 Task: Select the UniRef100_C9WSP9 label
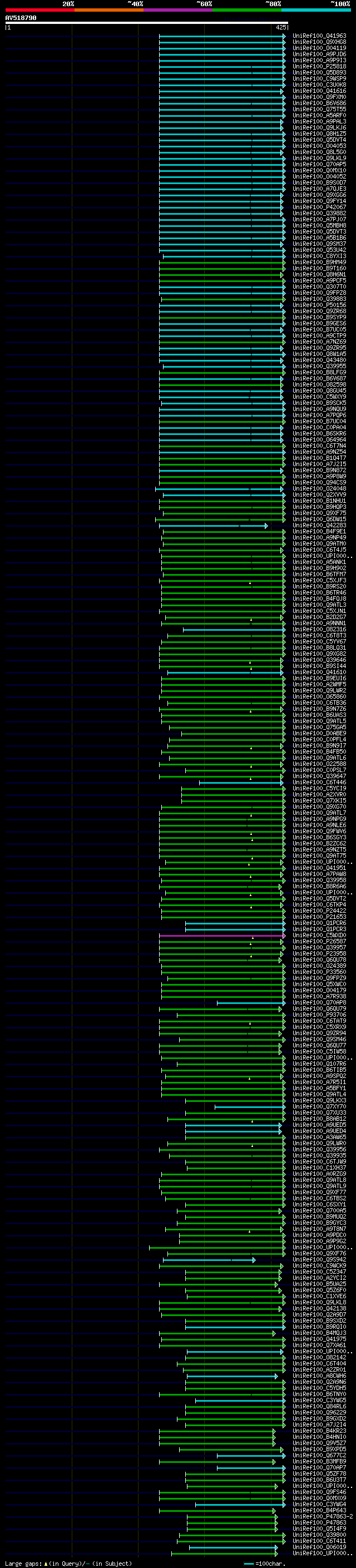point(319,78)
